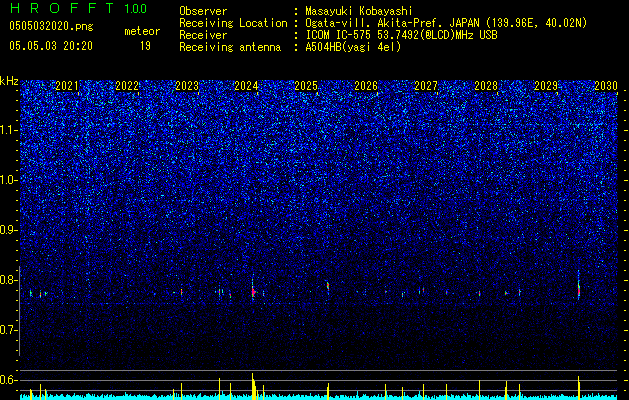
Task: Click the kHz axis unit label
Action: coord(9,81)
